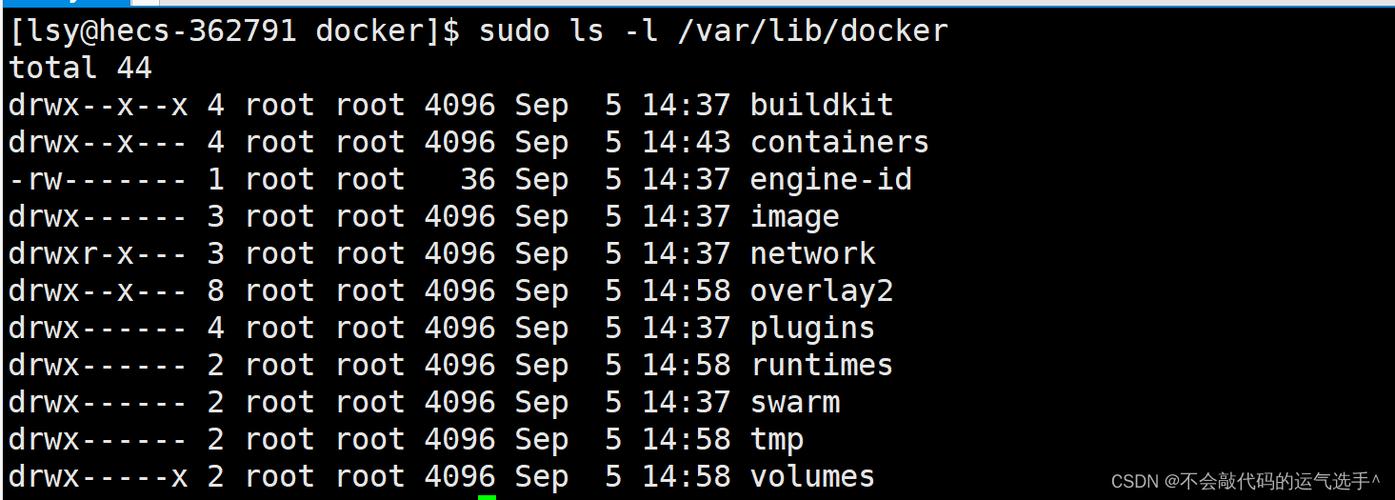Click the 'total 44' output line
This screenshot has height=500, width=1395.
(80, 68)
